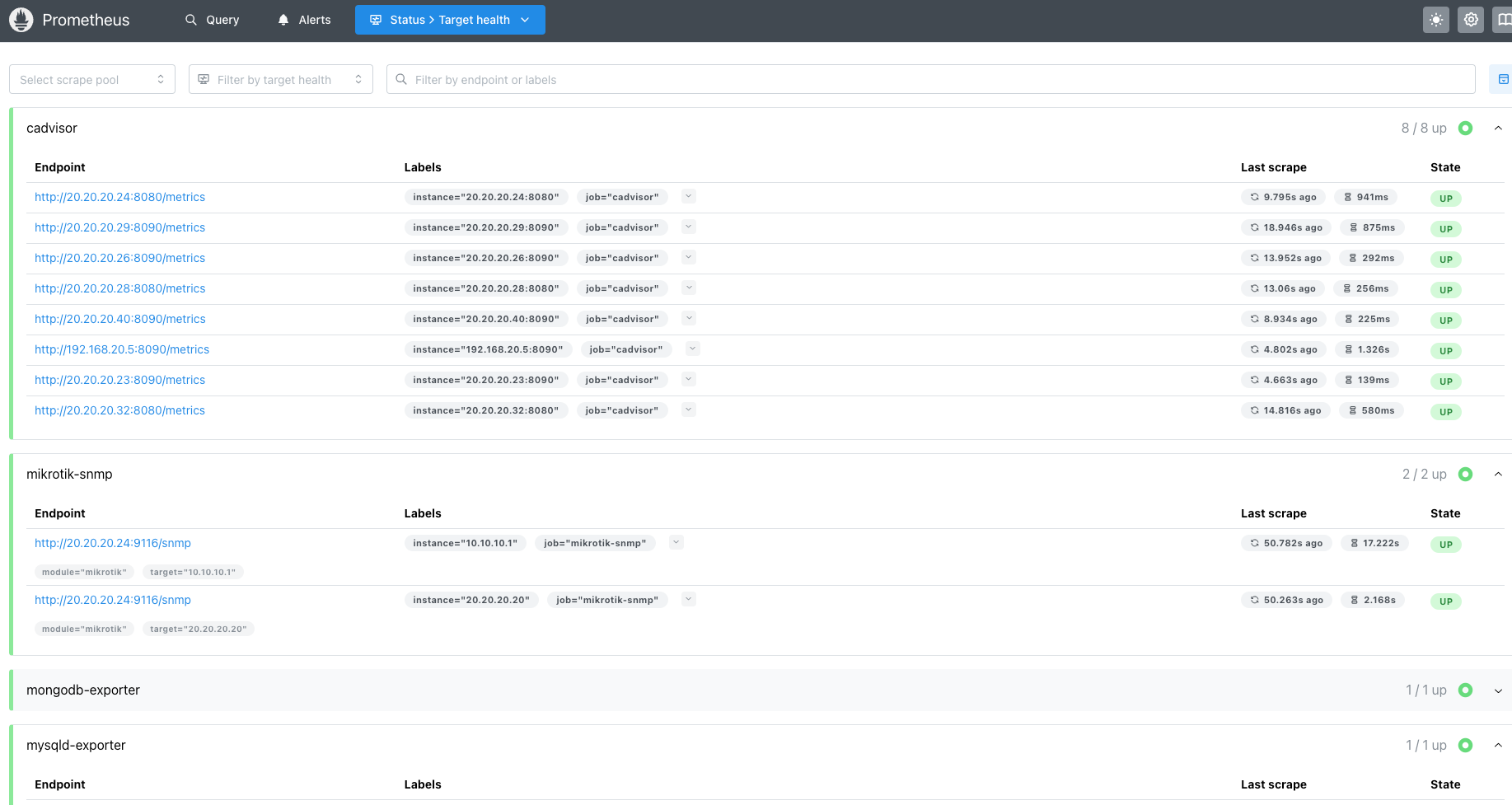Expand labels for 20.20.20.28:8080 target
This screenshot has height=805, width=1512.
pos(689,288)
